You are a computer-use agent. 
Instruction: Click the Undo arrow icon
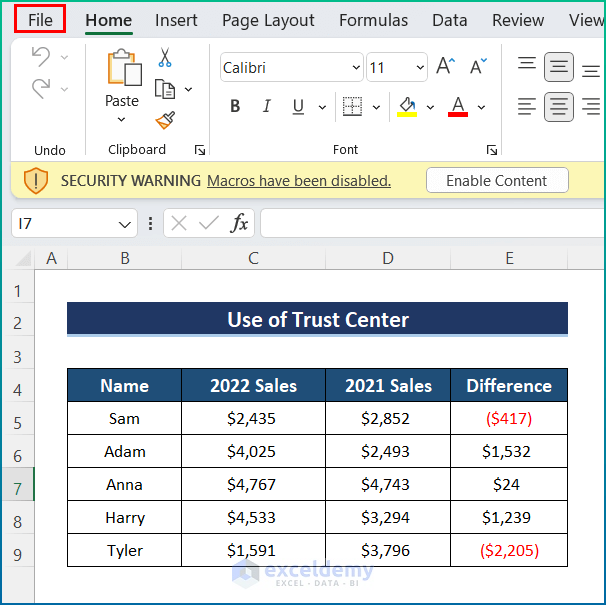[x=41, y=56]
